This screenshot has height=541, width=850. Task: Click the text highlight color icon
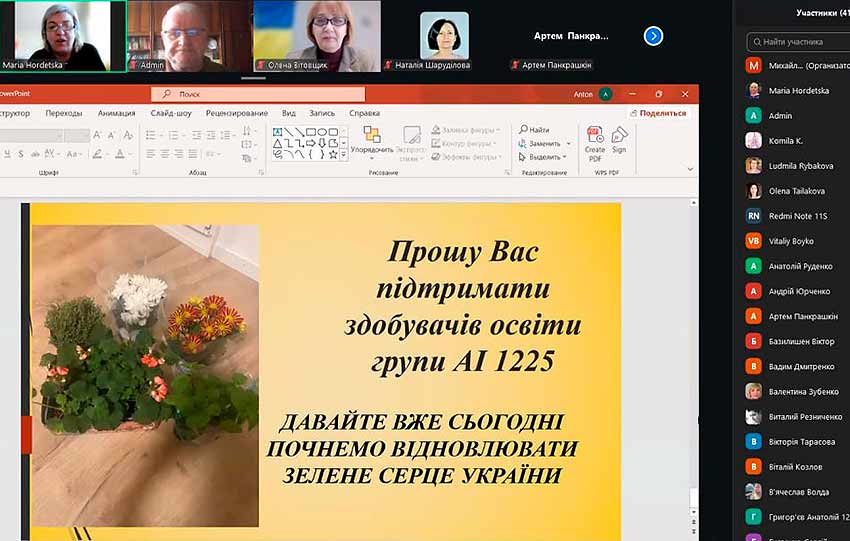[97, 154]
